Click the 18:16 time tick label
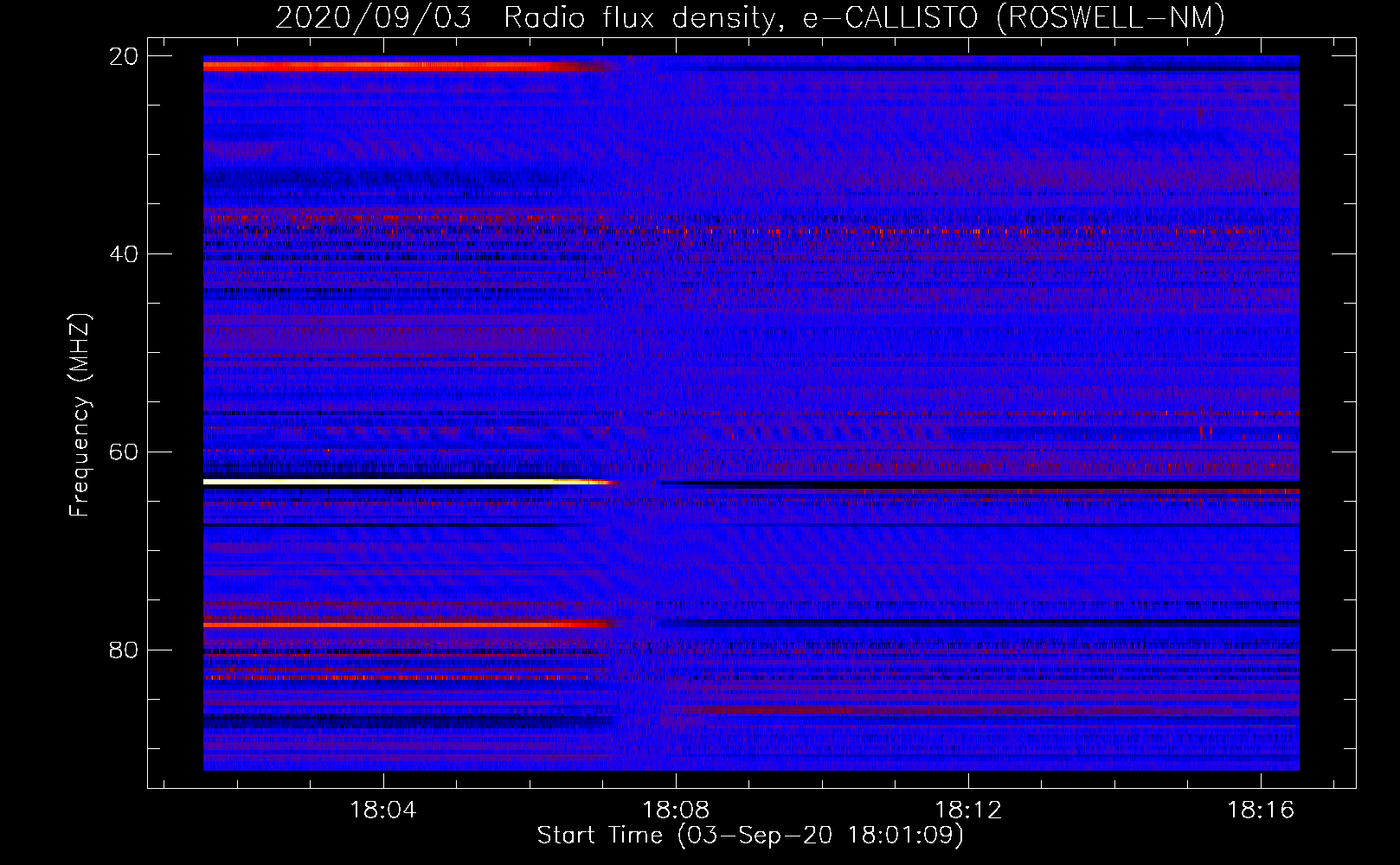 click(x=1261, y=810)
